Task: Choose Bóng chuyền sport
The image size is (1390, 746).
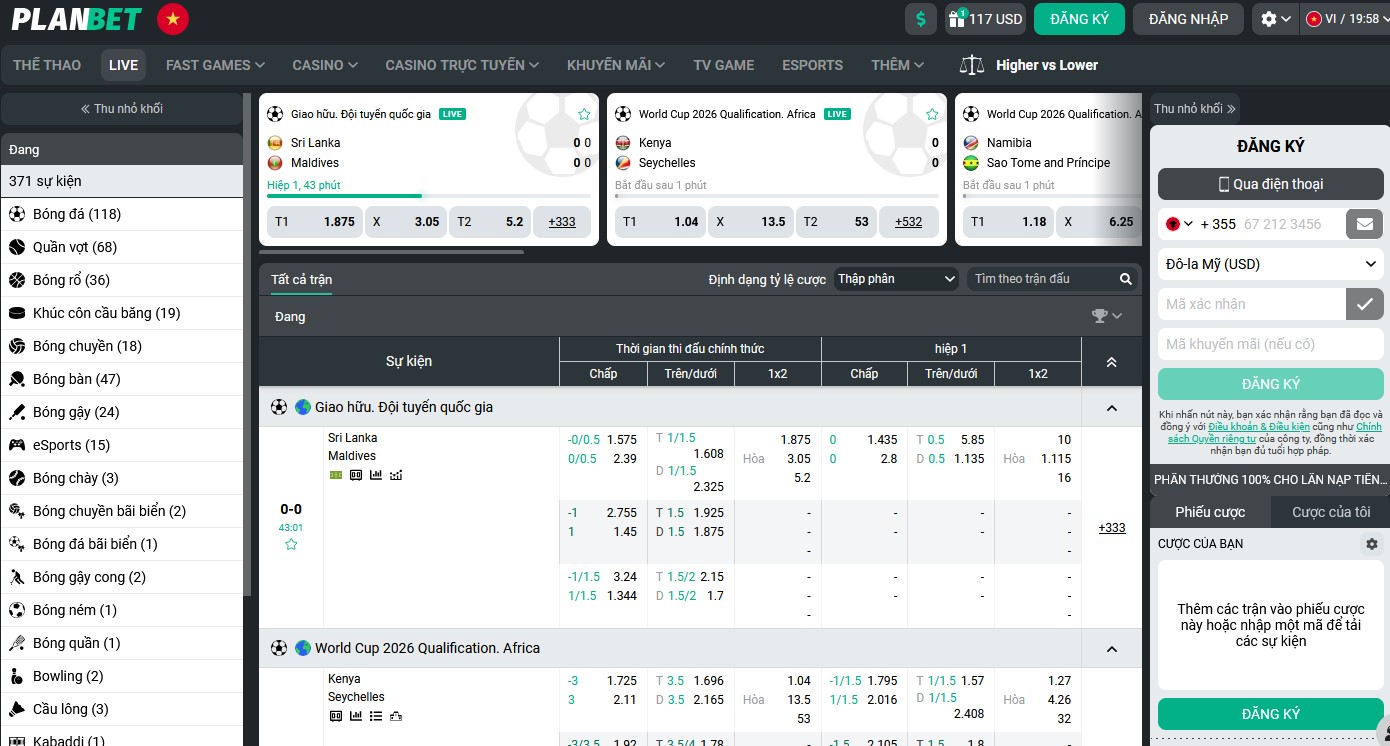Action: (x=122, y=346)
